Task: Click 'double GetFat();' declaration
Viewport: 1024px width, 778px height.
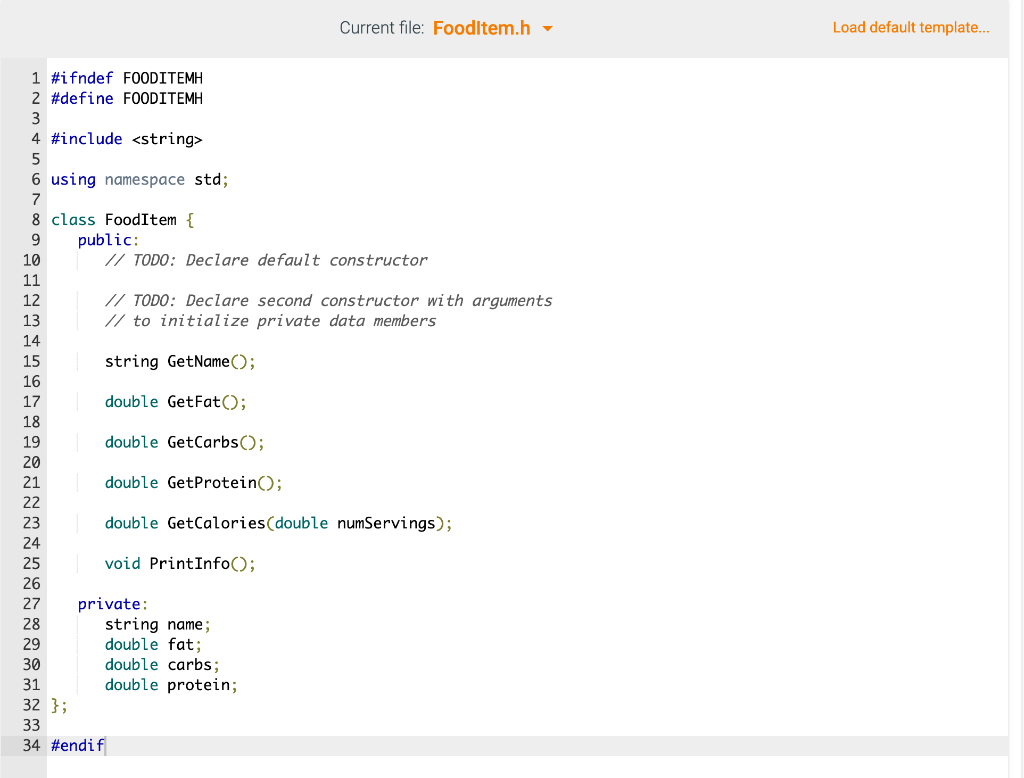Action: [x=175, y=402]
